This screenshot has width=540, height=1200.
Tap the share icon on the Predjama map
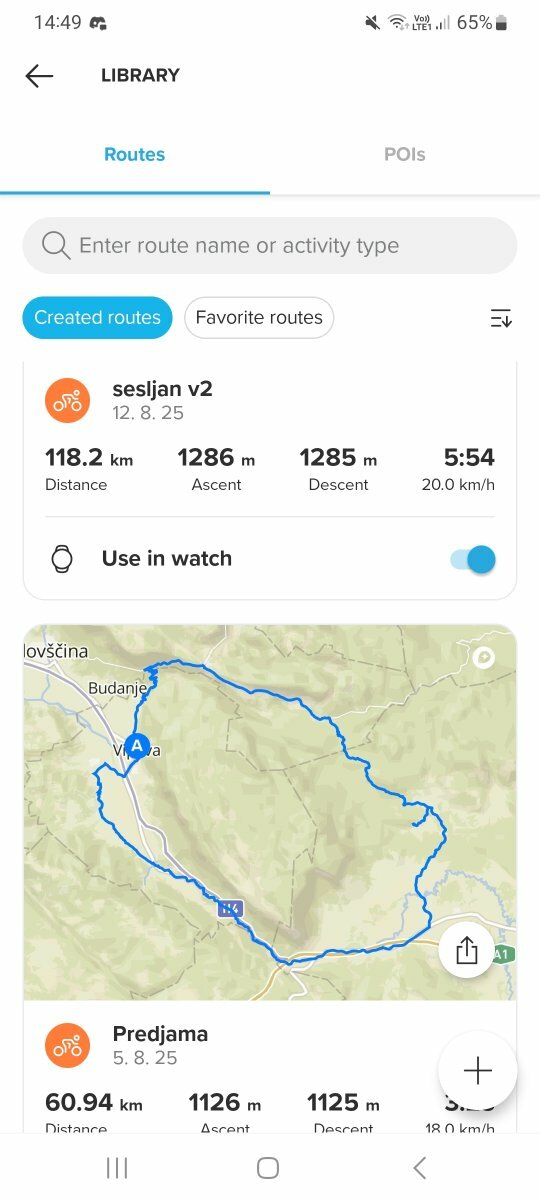(x=467, y=950)
